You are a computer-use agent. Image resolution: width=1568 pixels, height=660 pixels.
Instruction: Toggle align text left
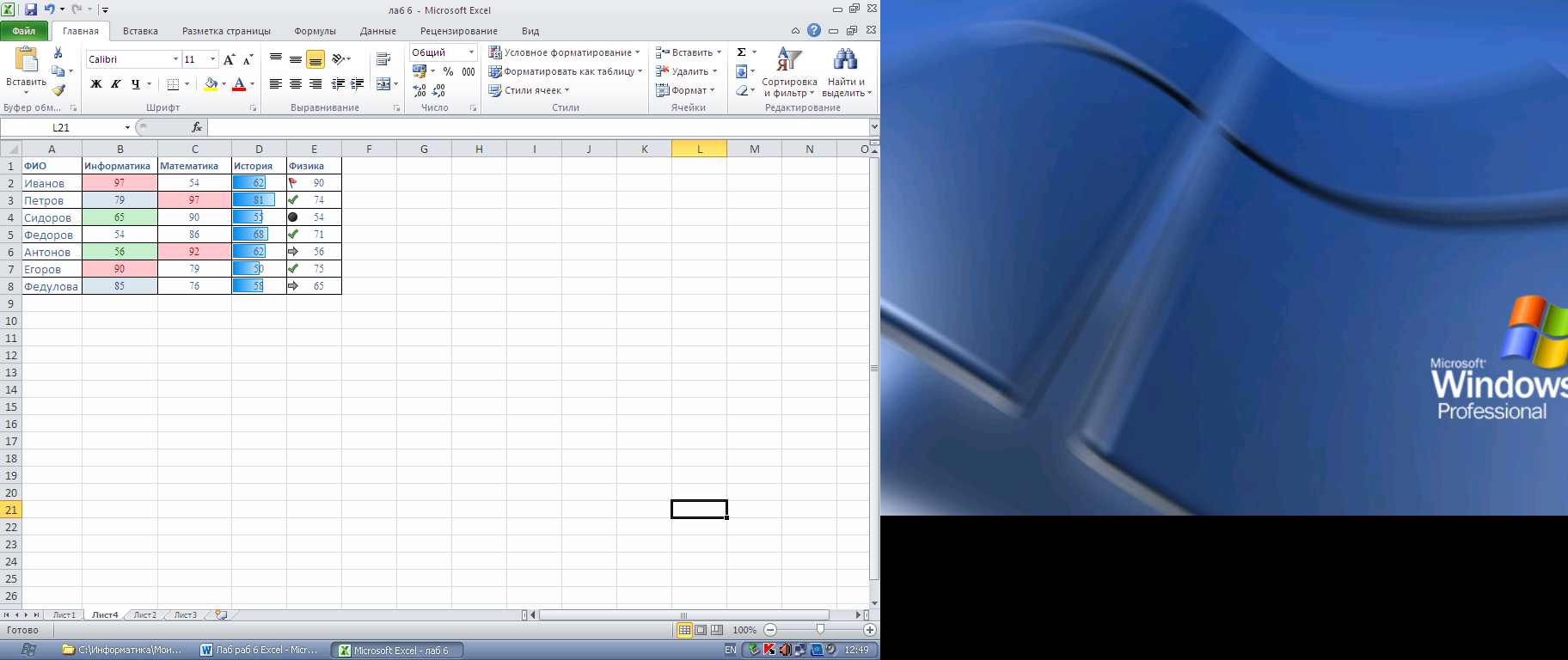pos(276,84)
